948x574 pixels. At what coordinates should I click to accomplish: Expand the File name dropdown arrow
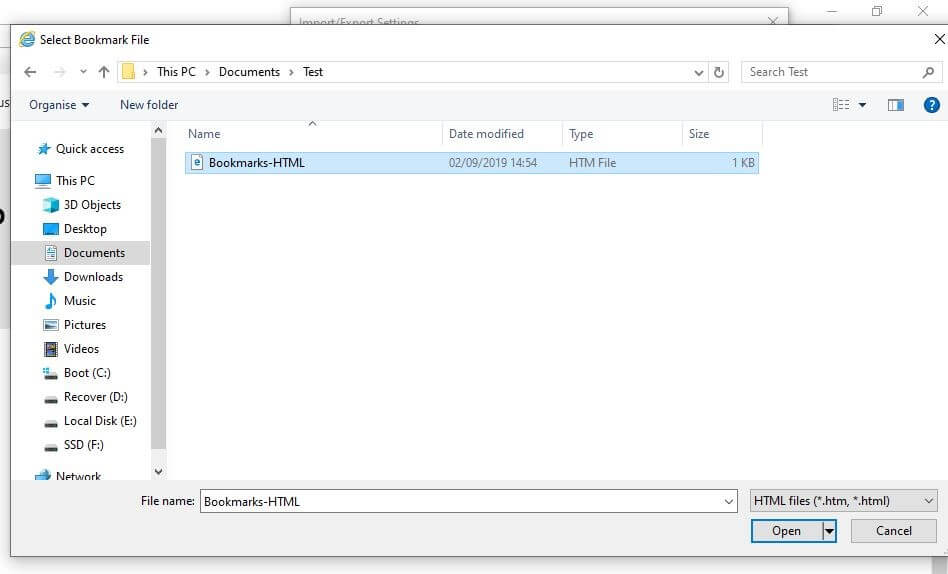[x=729, y=501]
